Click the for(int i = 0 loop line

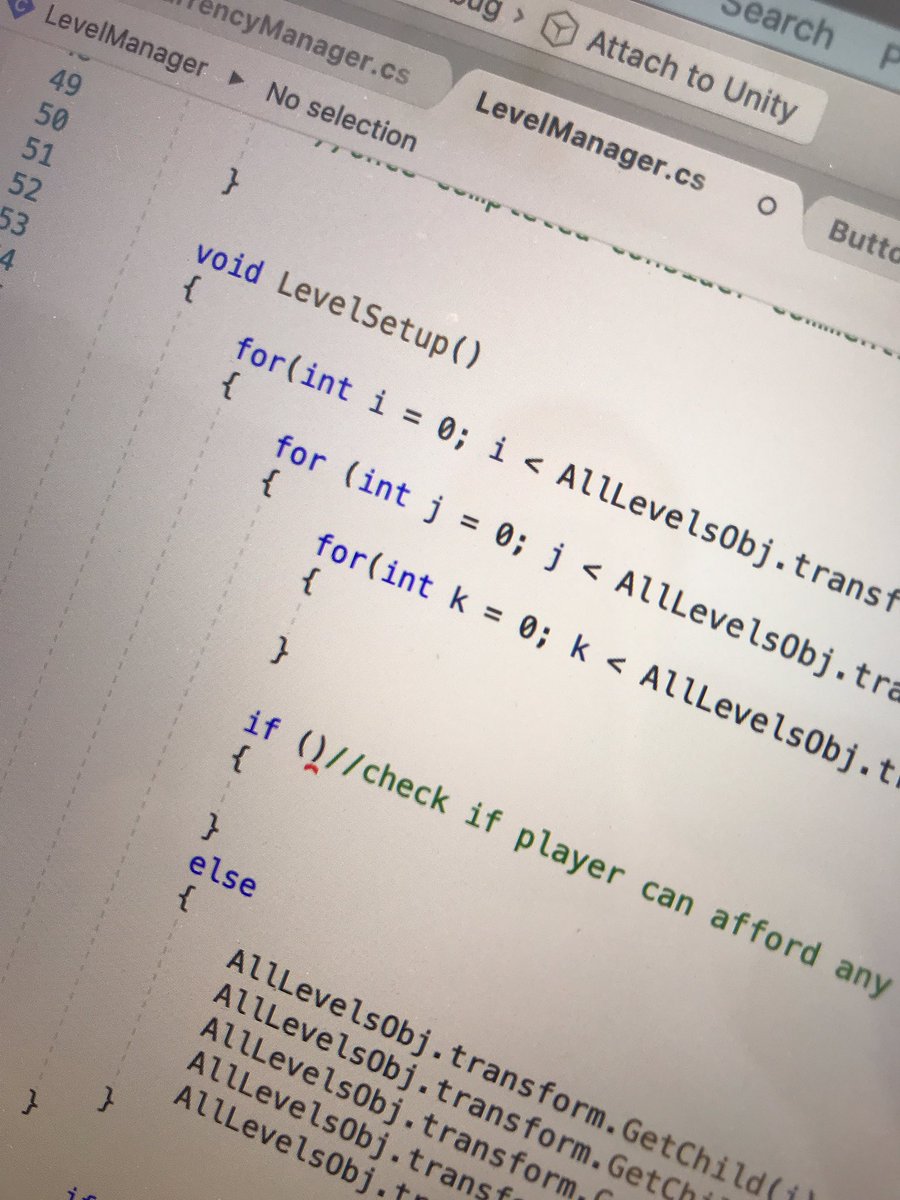566,476
